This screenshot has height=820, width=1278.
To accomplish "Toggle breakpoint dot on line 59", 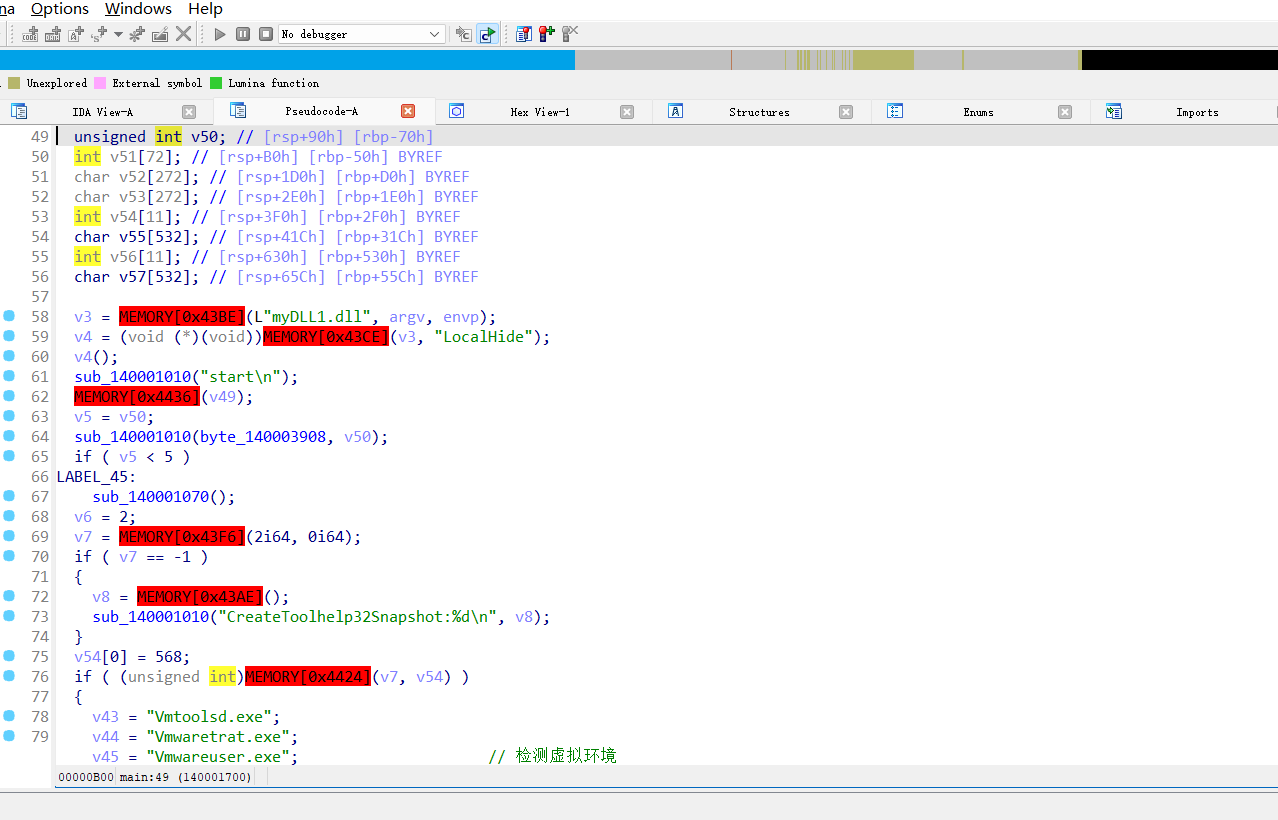I will tap(9, 336).
